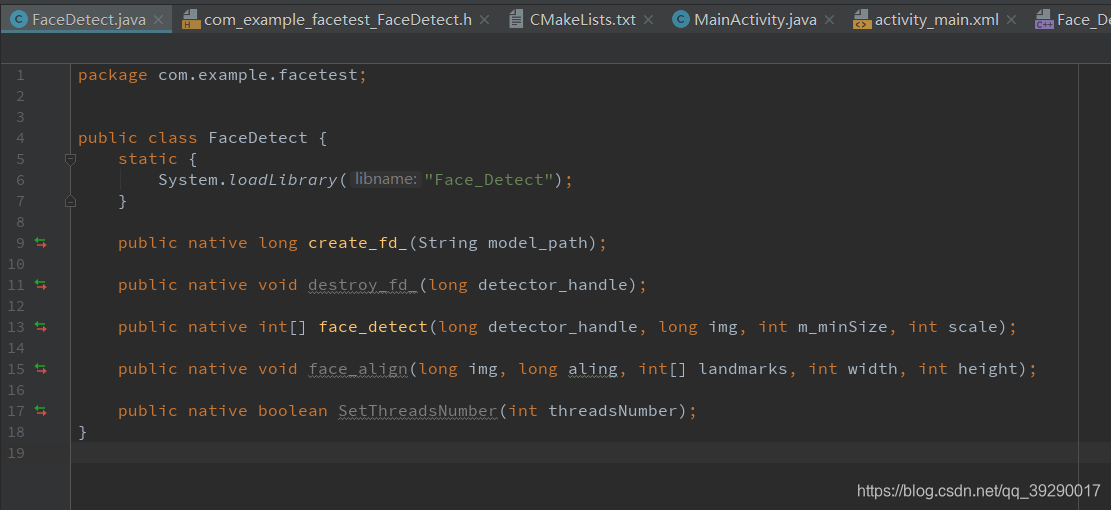
Task: Click the class icon on MainActivity.java tab
Action: [681, 20]
